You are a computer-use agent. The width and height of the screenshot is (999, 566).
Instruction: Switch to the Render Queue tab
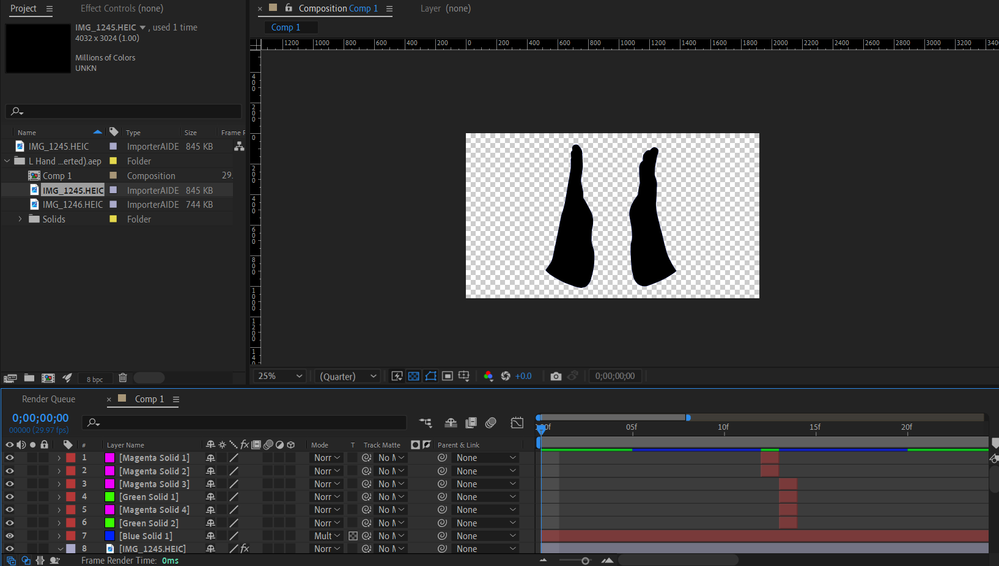tap(49, 399)
